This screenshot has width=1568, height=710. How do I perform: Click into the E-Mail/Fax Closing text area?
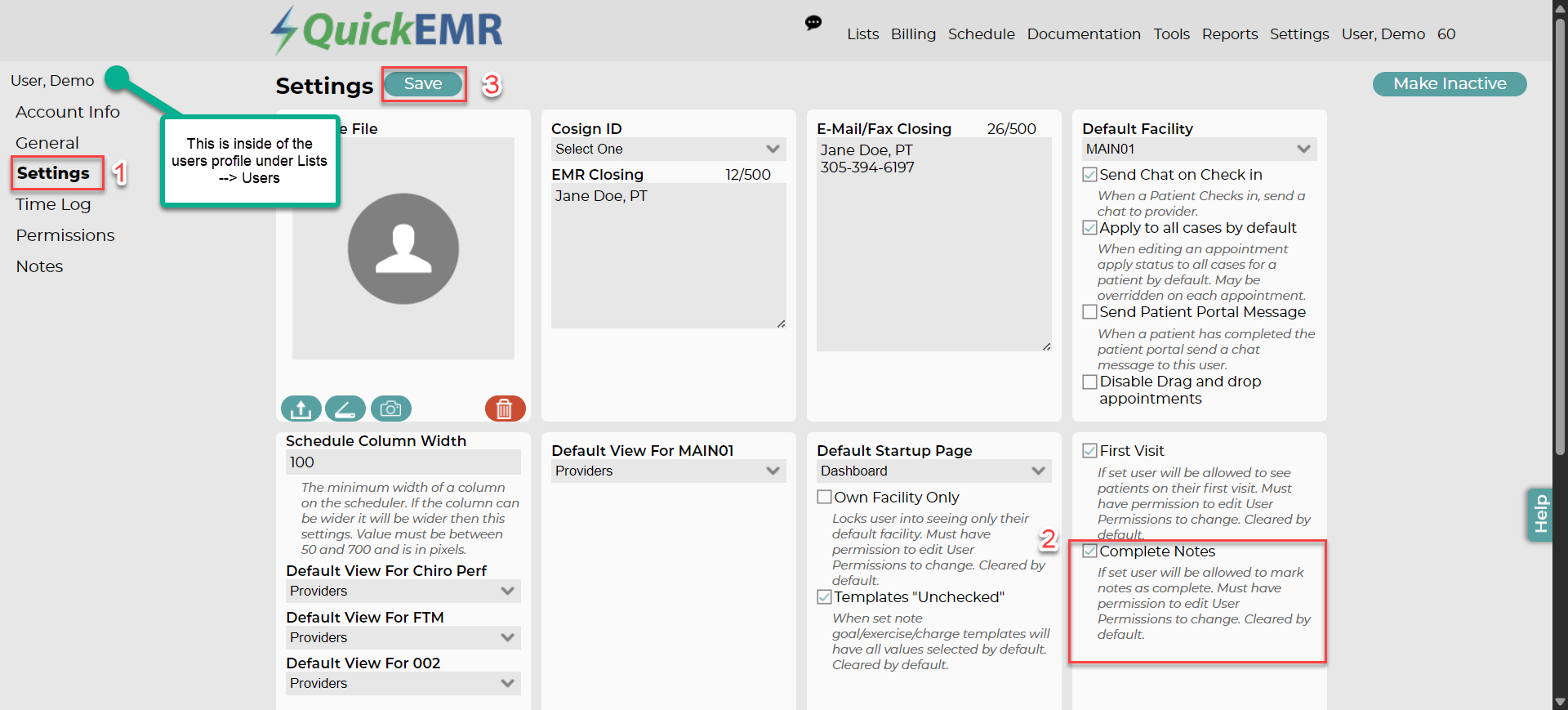[933, 245]
